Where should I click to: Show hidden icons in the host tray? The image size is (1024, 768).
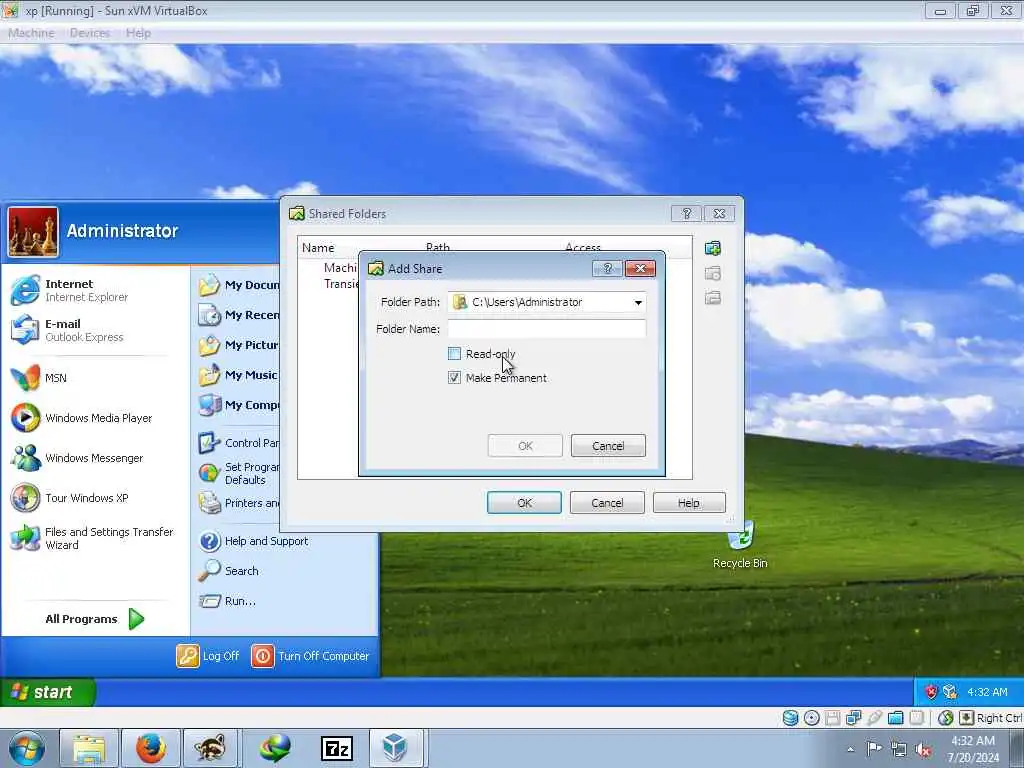click(850, 749)
